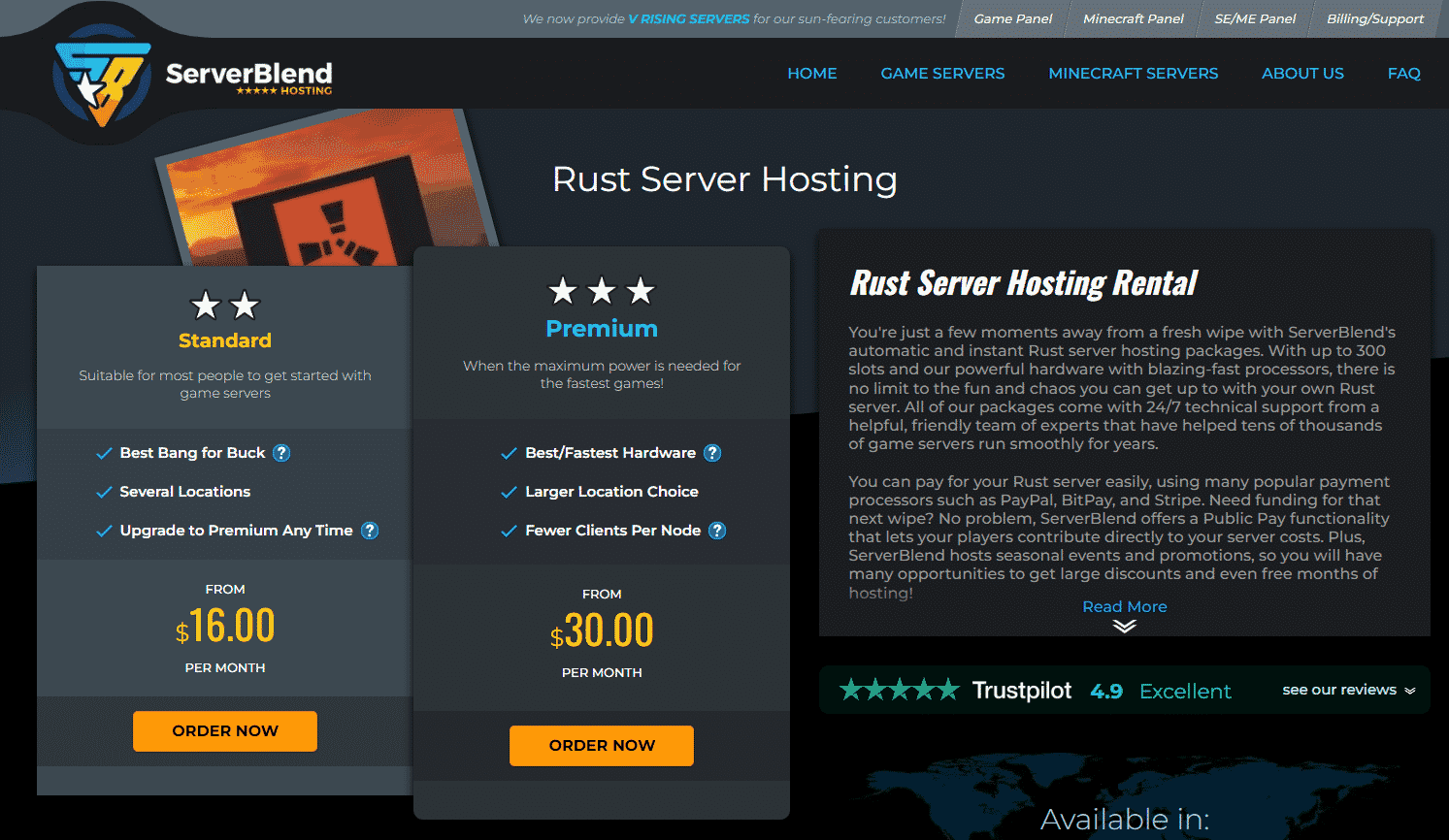The height and width of the screenshot is (840, 1449).
Task: Open the Billing/Support tab
Action: tap(1375, 18)
